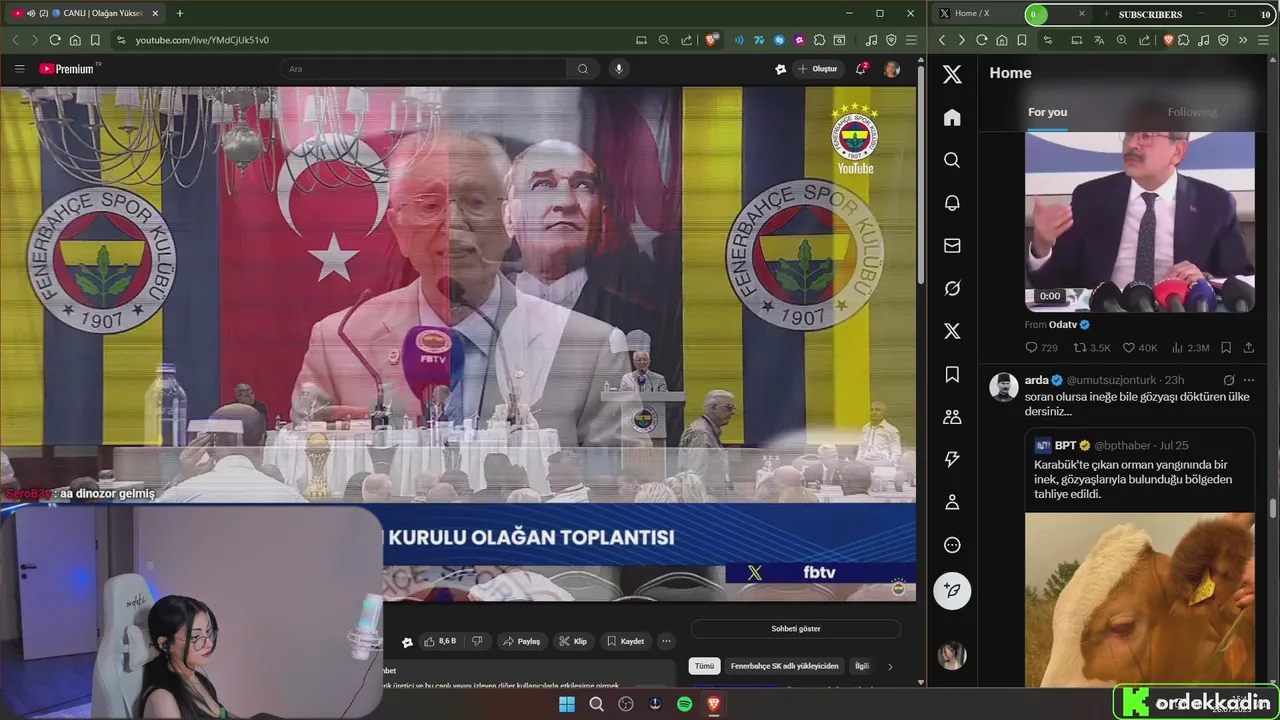
Task: Like the Odatv post (40K)
Action: [1140, 348]
